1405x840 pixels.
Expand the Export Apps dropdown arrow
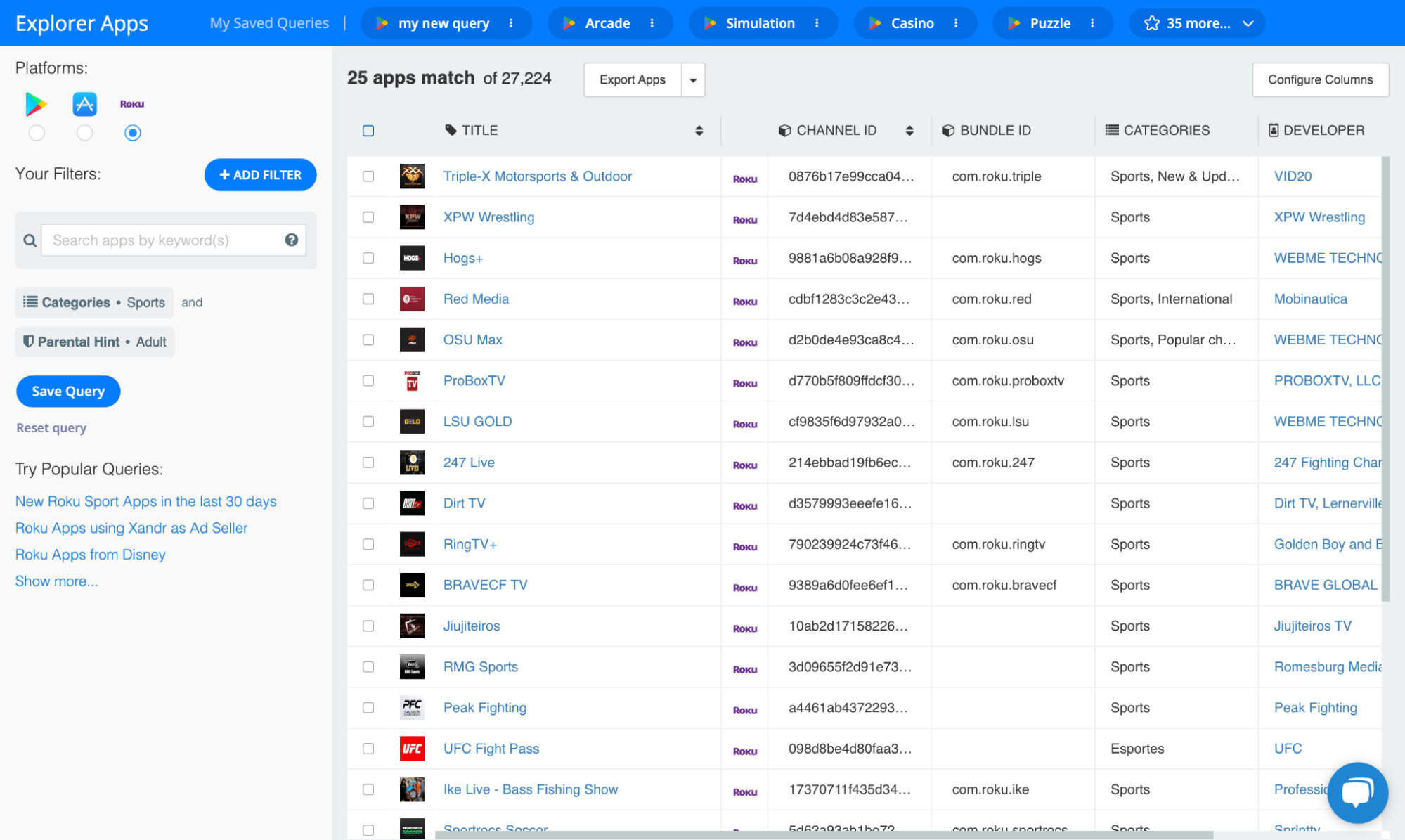click(x=693, y=80)
